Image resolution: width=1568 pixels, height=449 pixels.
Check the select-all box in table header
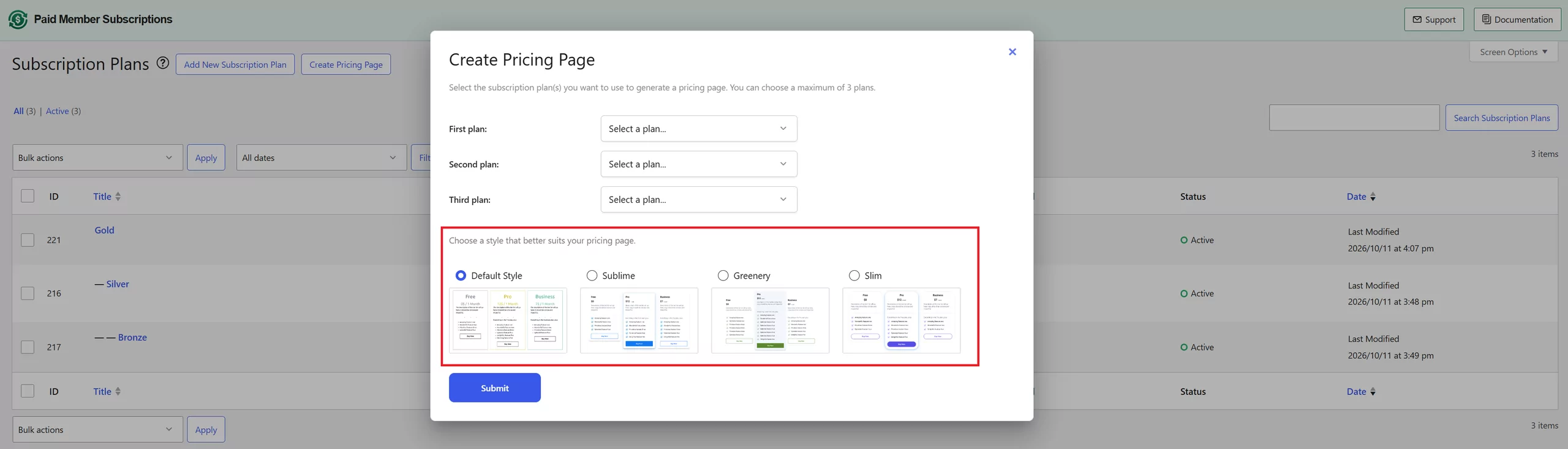28,196
